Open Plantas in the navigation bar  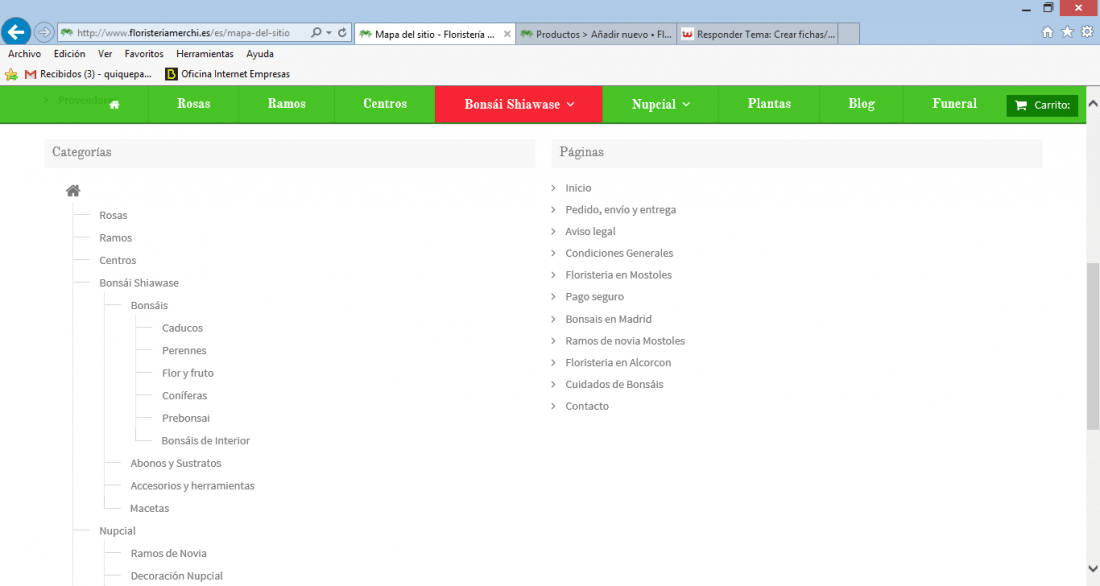coord(769,104)
